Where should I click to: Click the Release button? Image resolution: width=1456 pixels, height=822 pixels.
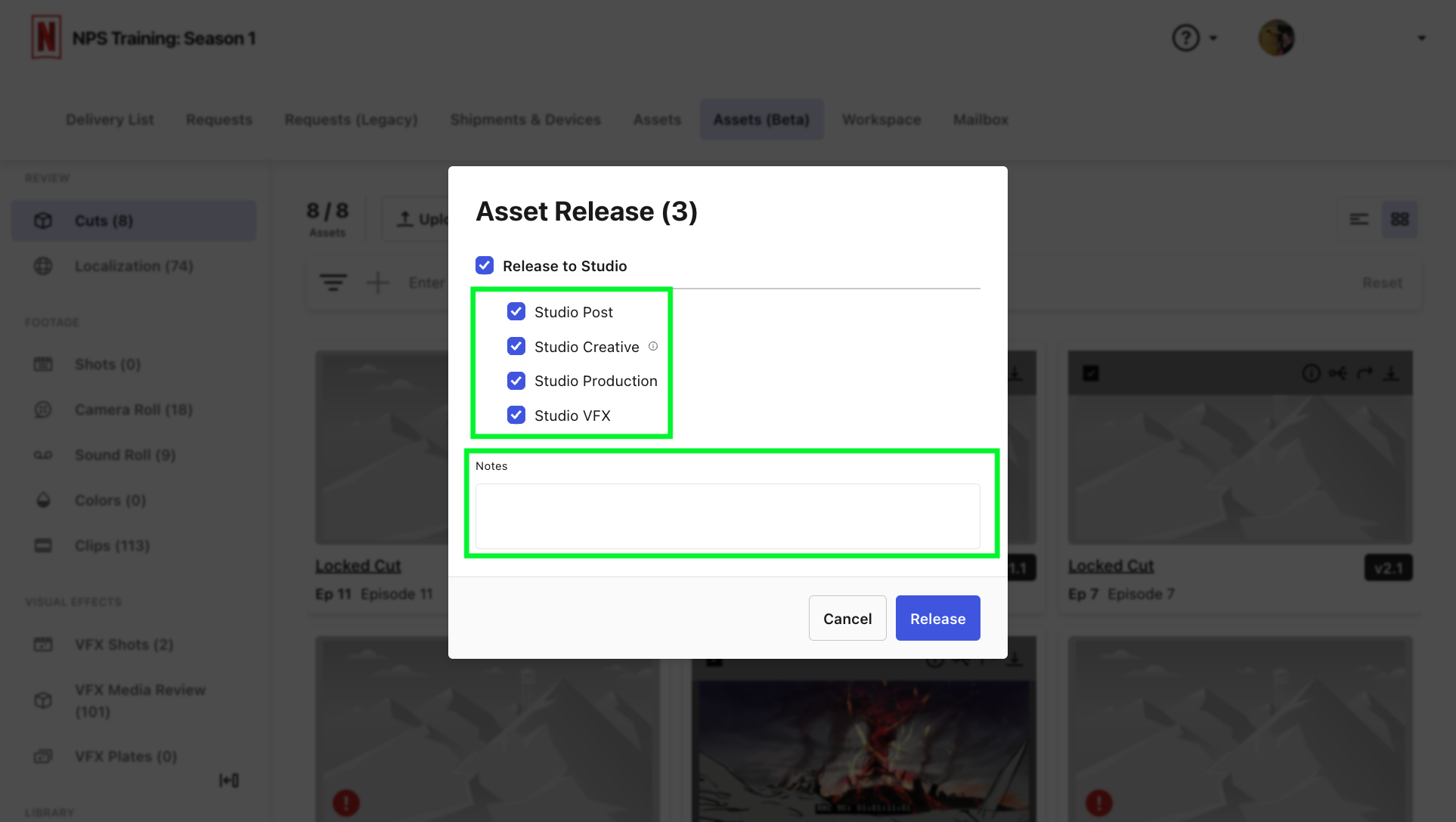coord(937,618)
